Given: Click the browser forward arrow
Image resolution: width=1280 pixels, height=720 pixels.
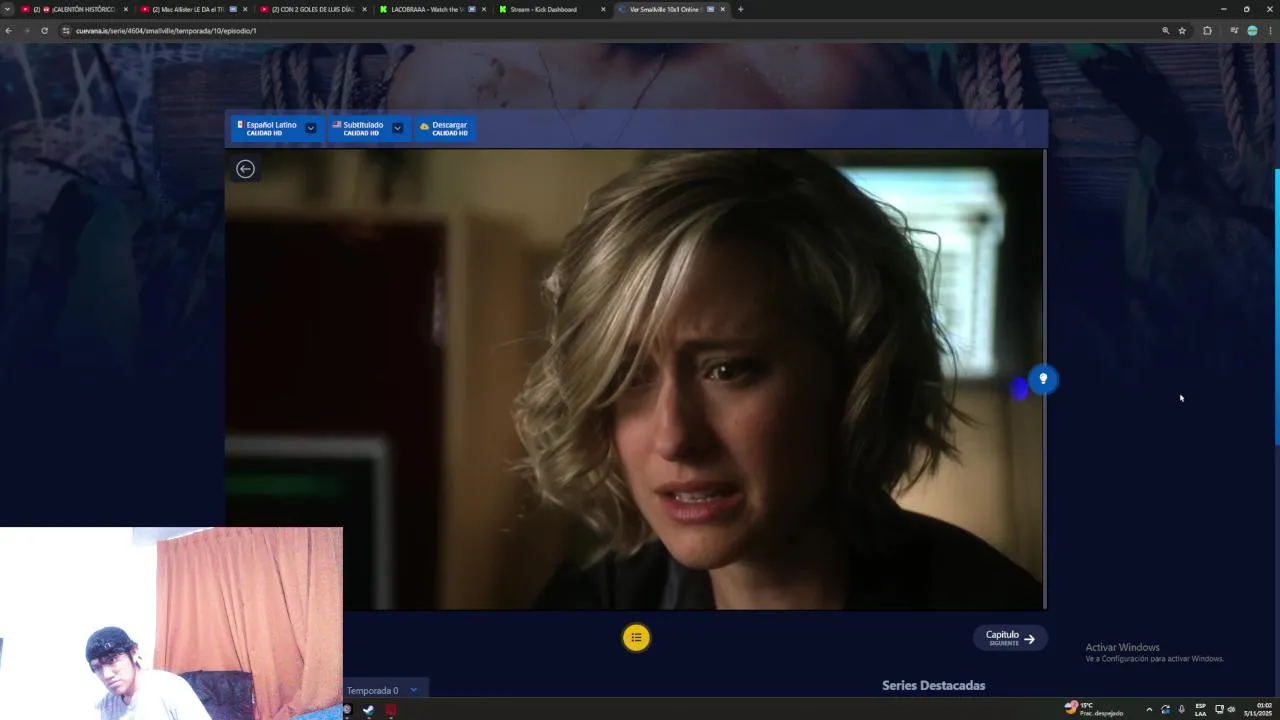Looking at the screenshot, I should pyautogui.click(x=26, y=31).
